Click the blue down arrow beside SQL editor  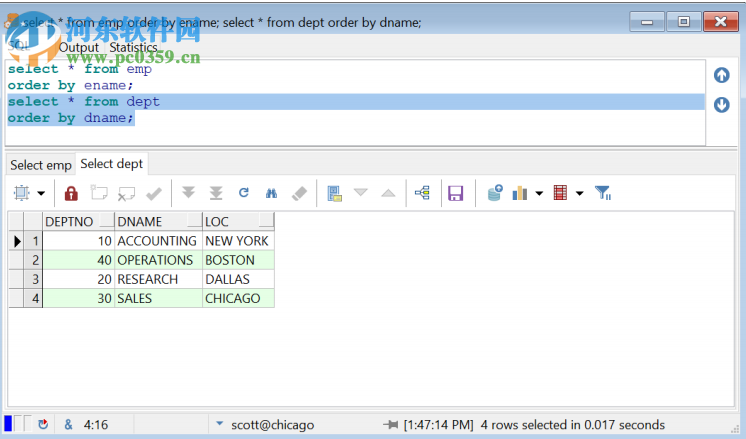pos(721,105)
